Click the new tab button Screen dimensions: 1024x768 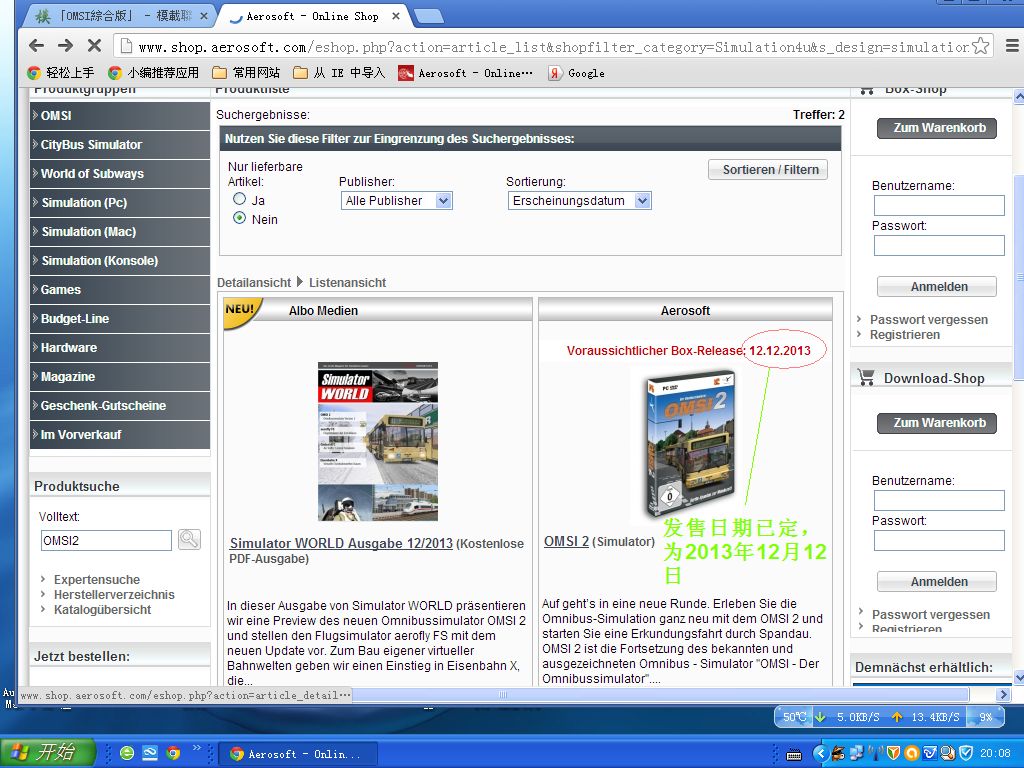428,16
